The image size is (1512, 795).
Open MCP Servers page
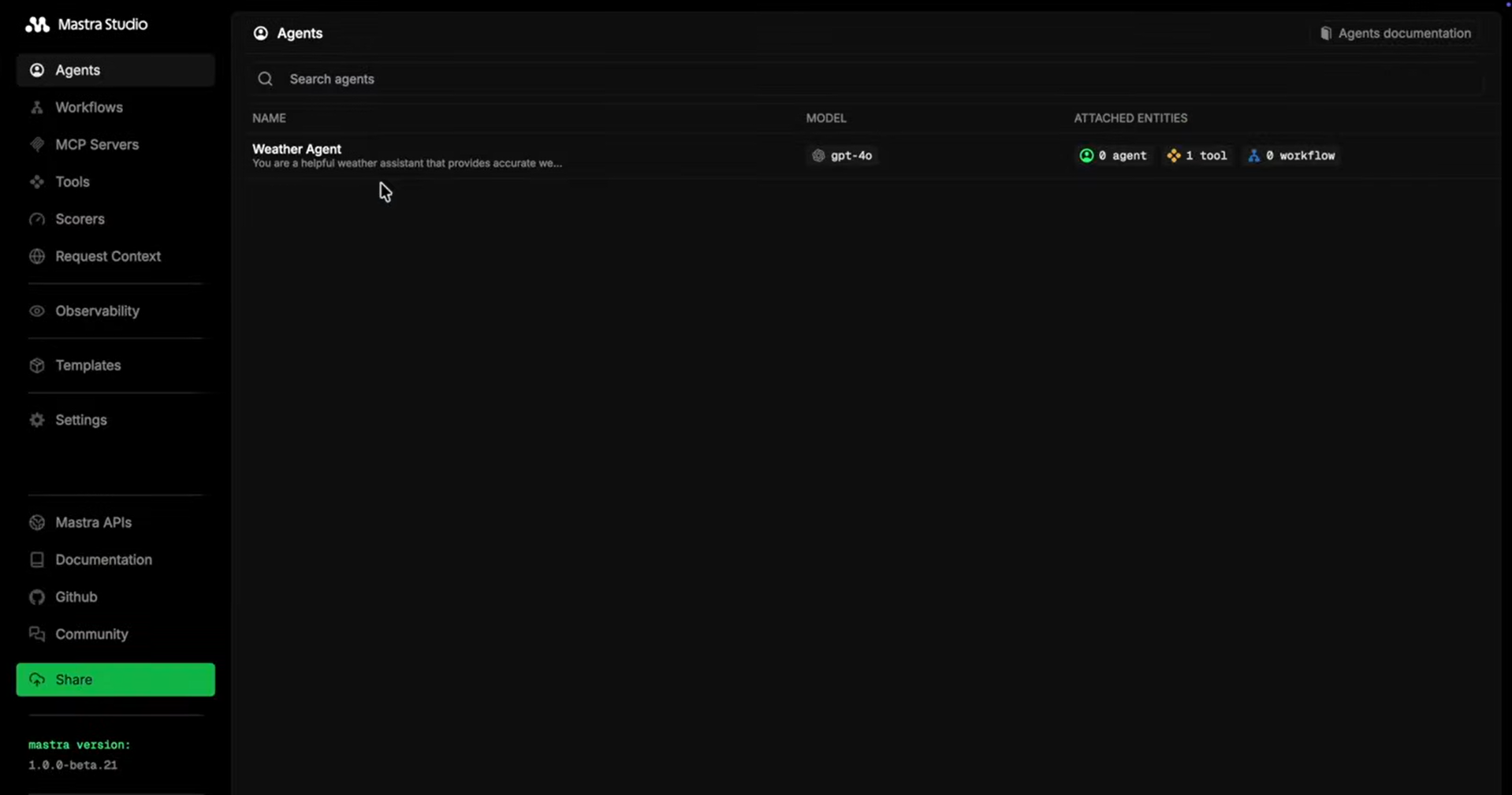[116, 144]
